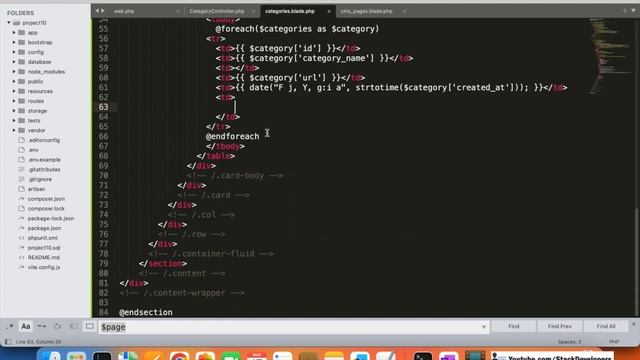The width and height of the screenshot is (640, 360).
Task: Click the .gitattributes file icon
Action: tap(22, 169)
